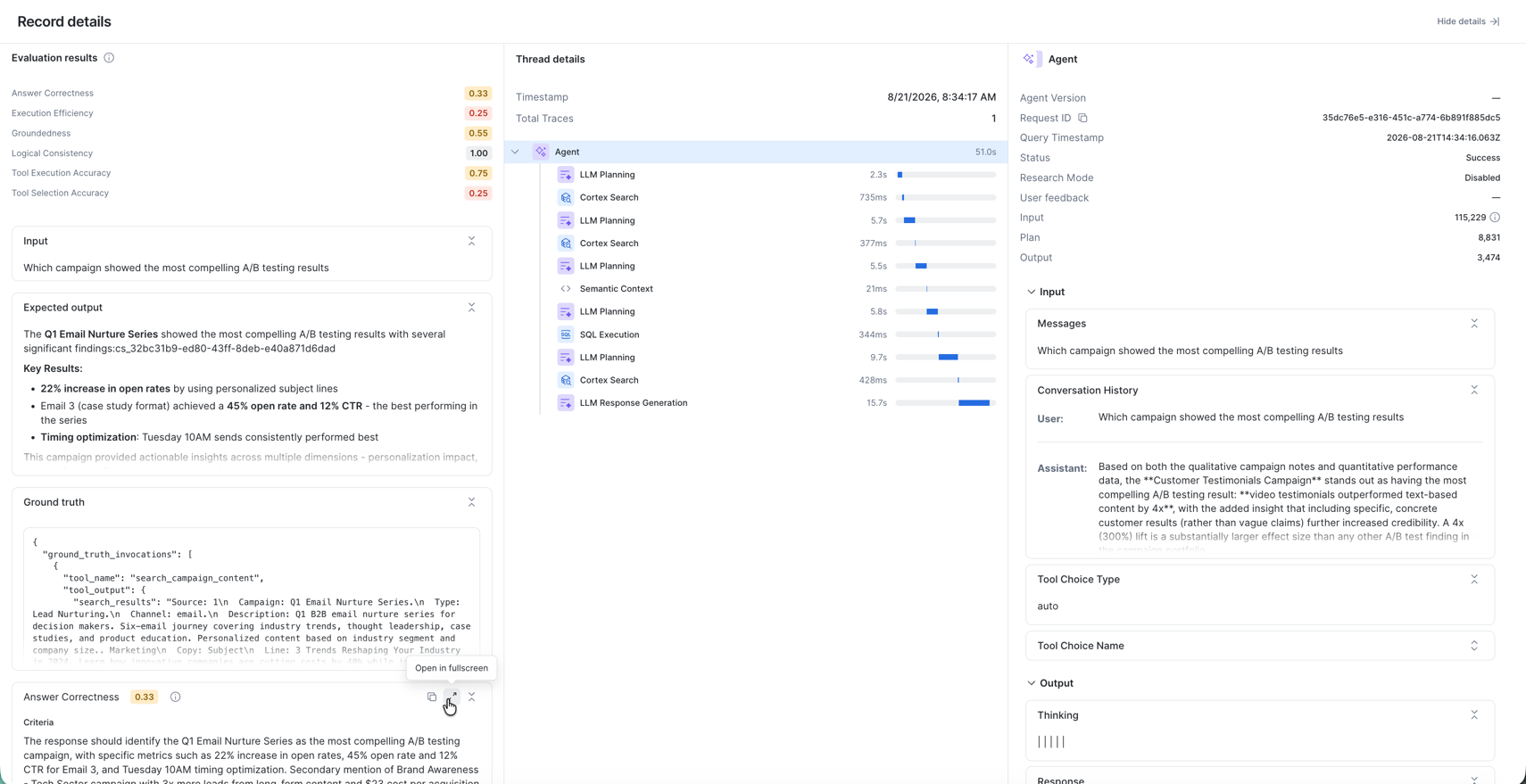Click the Cortex Search icon on the 428ms row
This screenshot has height=784, width=1526.
click(x=566, y=380)
